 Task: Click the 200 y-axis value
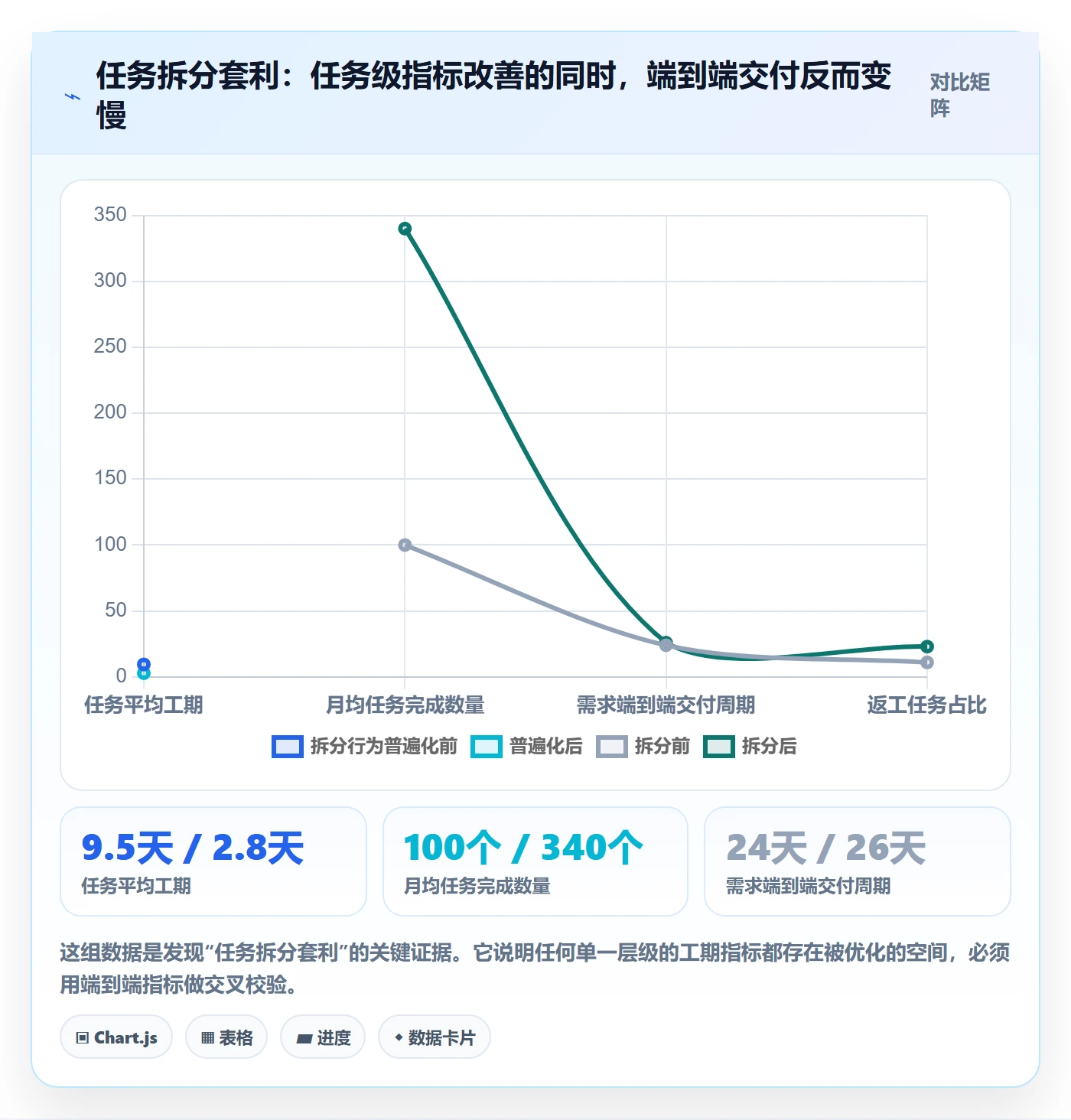tap(110, 412)
